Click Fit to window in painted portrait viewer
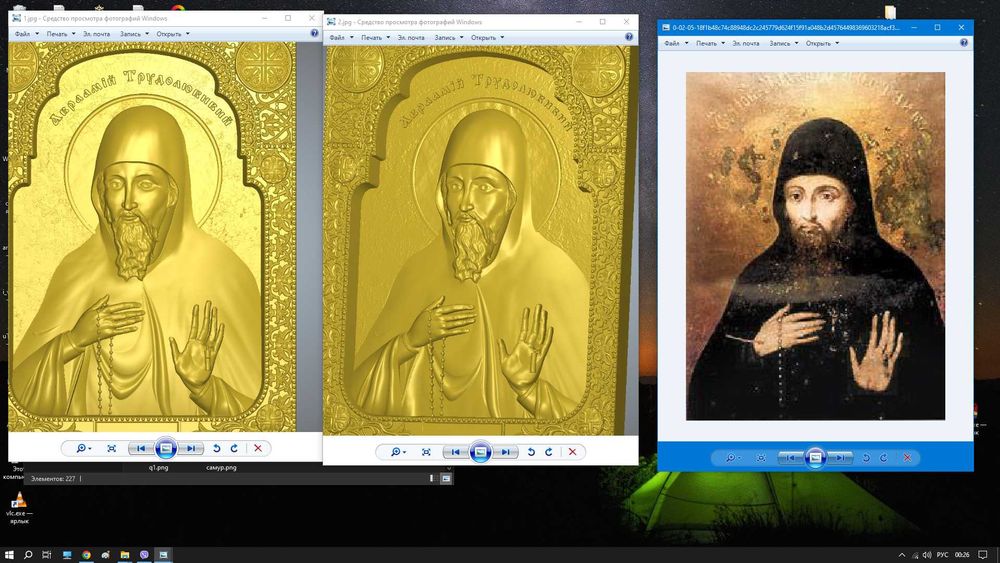Image resolution: width=1000 pixels, height=563 pixels. coord(761,458)
